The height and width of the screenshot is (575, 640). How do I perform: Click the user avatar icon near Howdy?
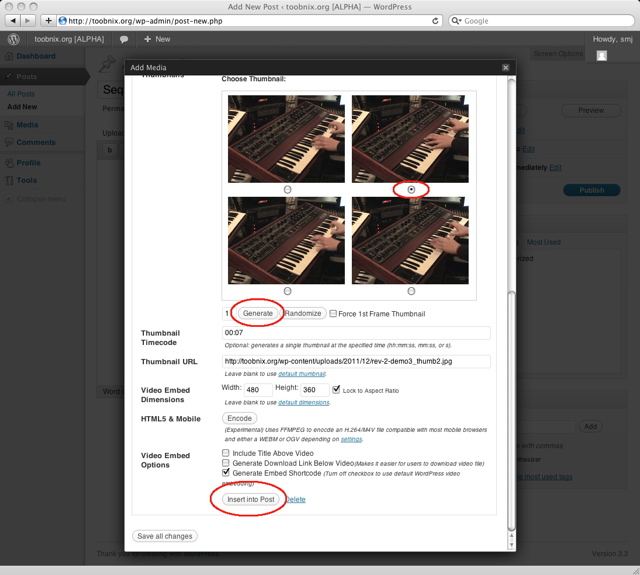(x=602, y=56)
